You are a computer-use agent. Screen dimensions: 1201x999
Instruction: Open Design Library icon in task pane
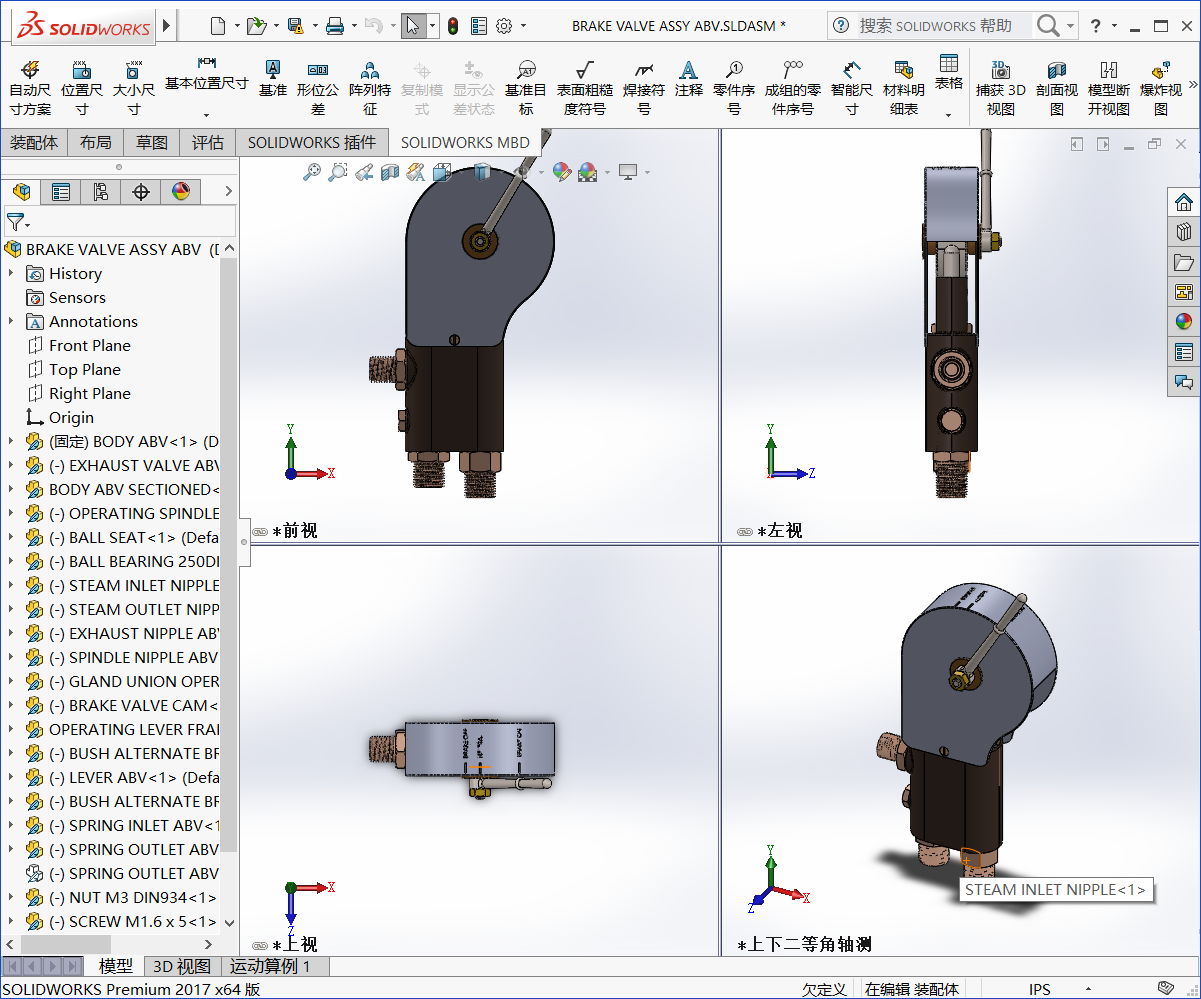pyautogui.click(x=1184, y=232)
